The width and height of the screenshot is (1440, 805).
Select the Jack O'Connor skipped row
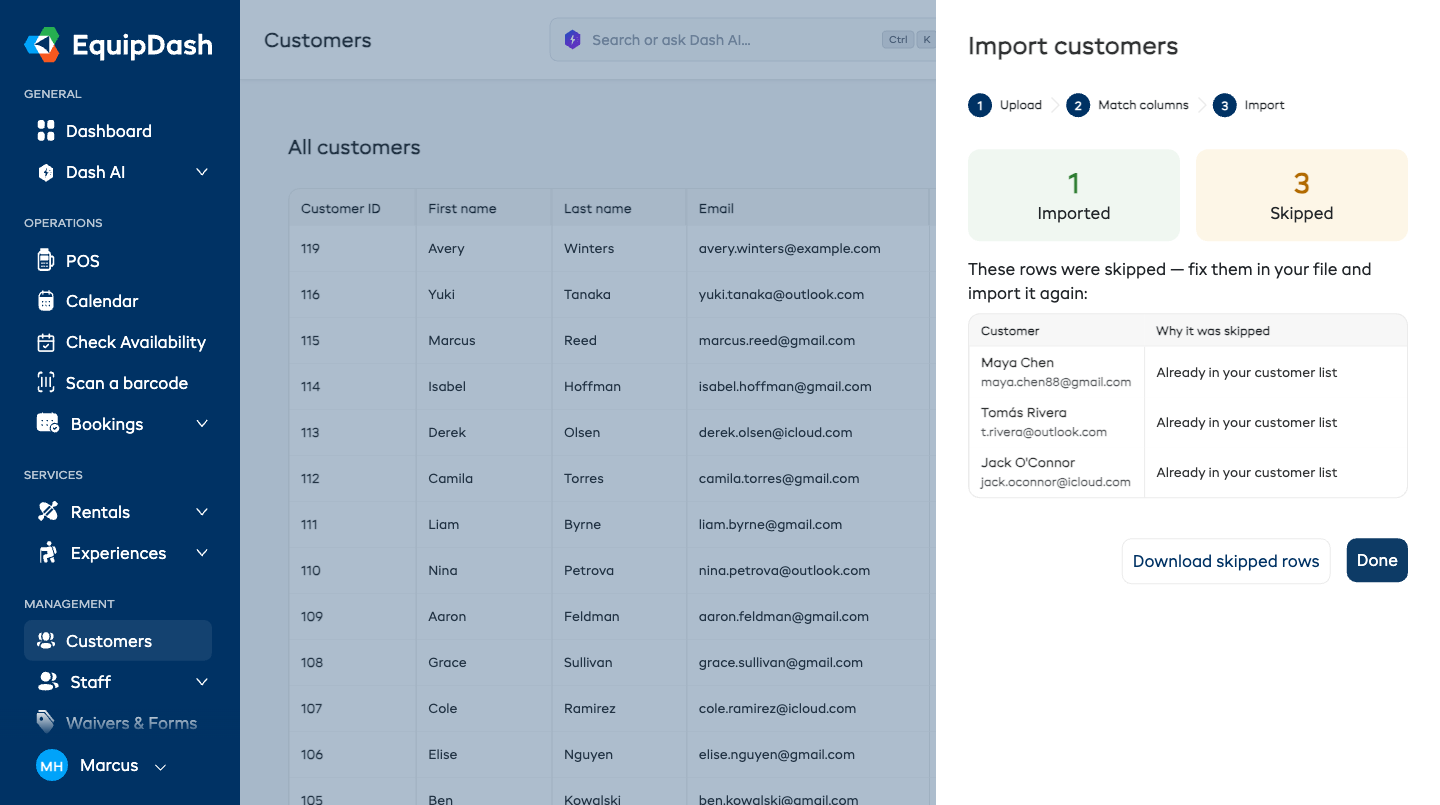pyautogui.click(x=1188, y=472)
